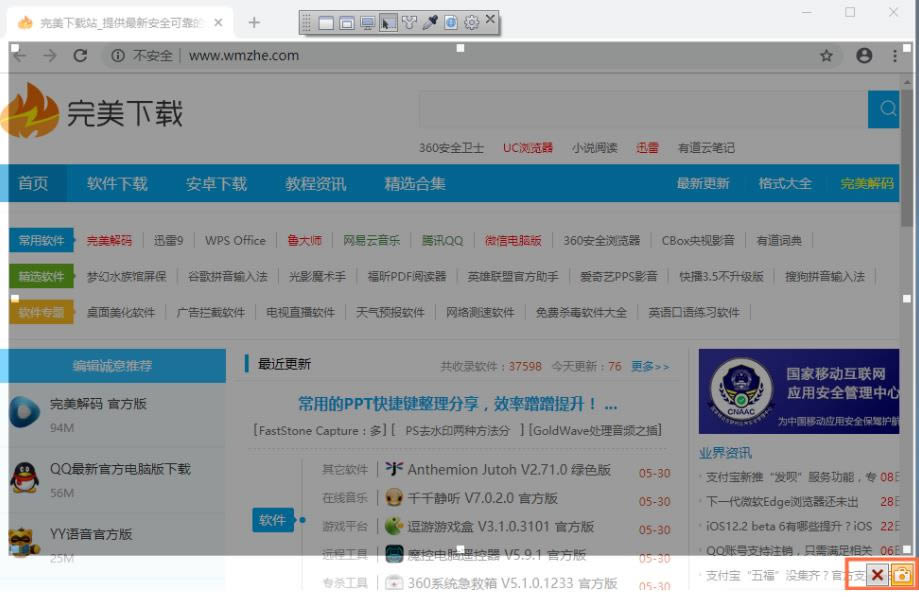
Task: Open the capture toolbar settings gear
Action: click(471, 23)
